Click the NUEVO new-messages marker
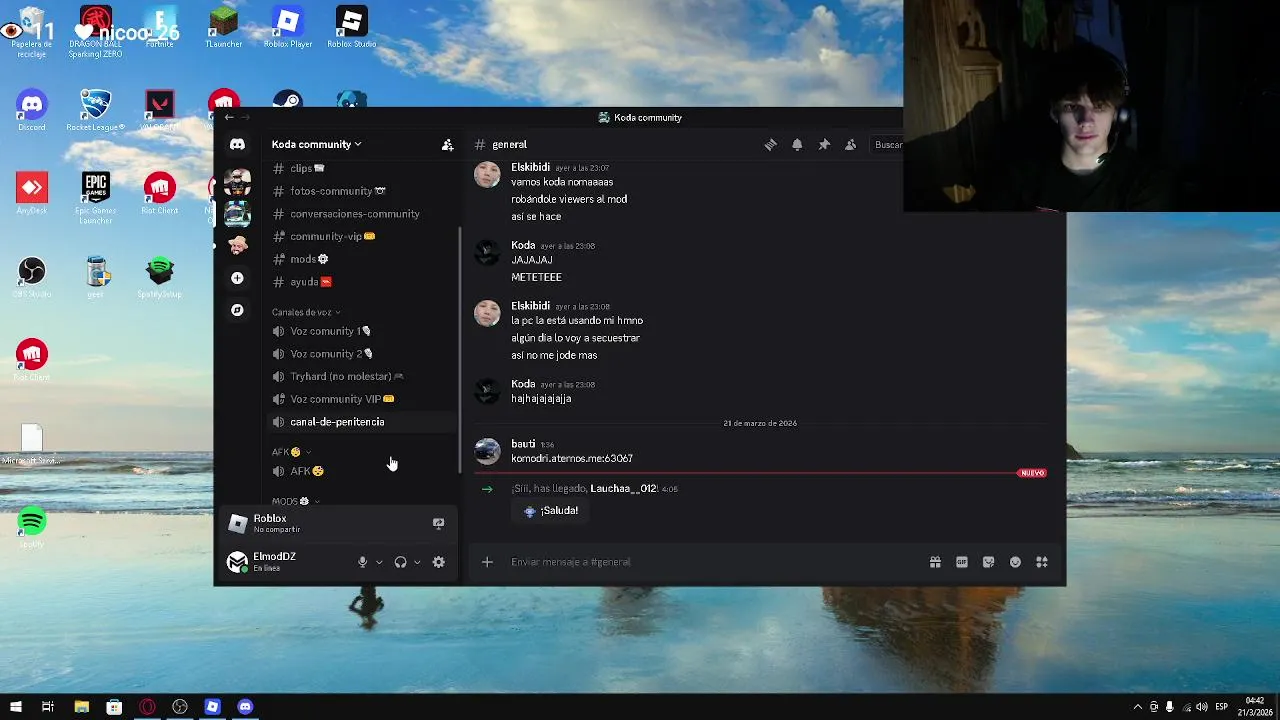Viewport: 1280px width, 720px height. click(x=1032, y=473)
